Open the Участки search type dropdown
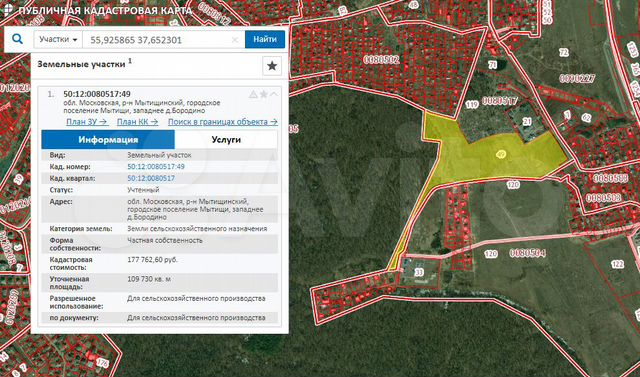 58,40
